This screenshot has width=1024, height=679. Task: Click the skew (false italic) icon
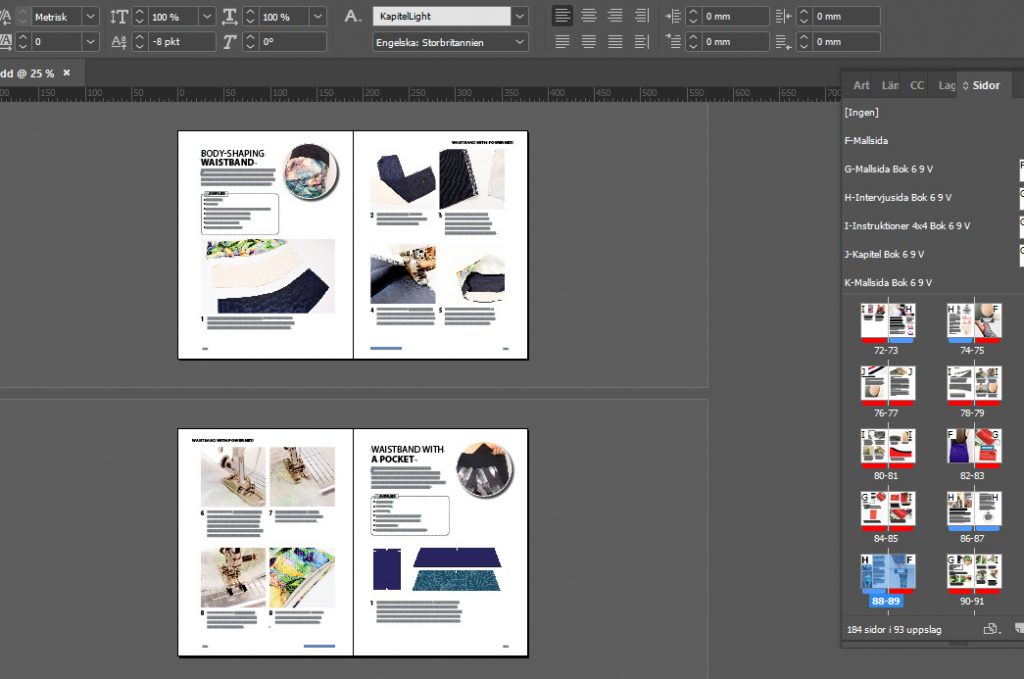228,41
